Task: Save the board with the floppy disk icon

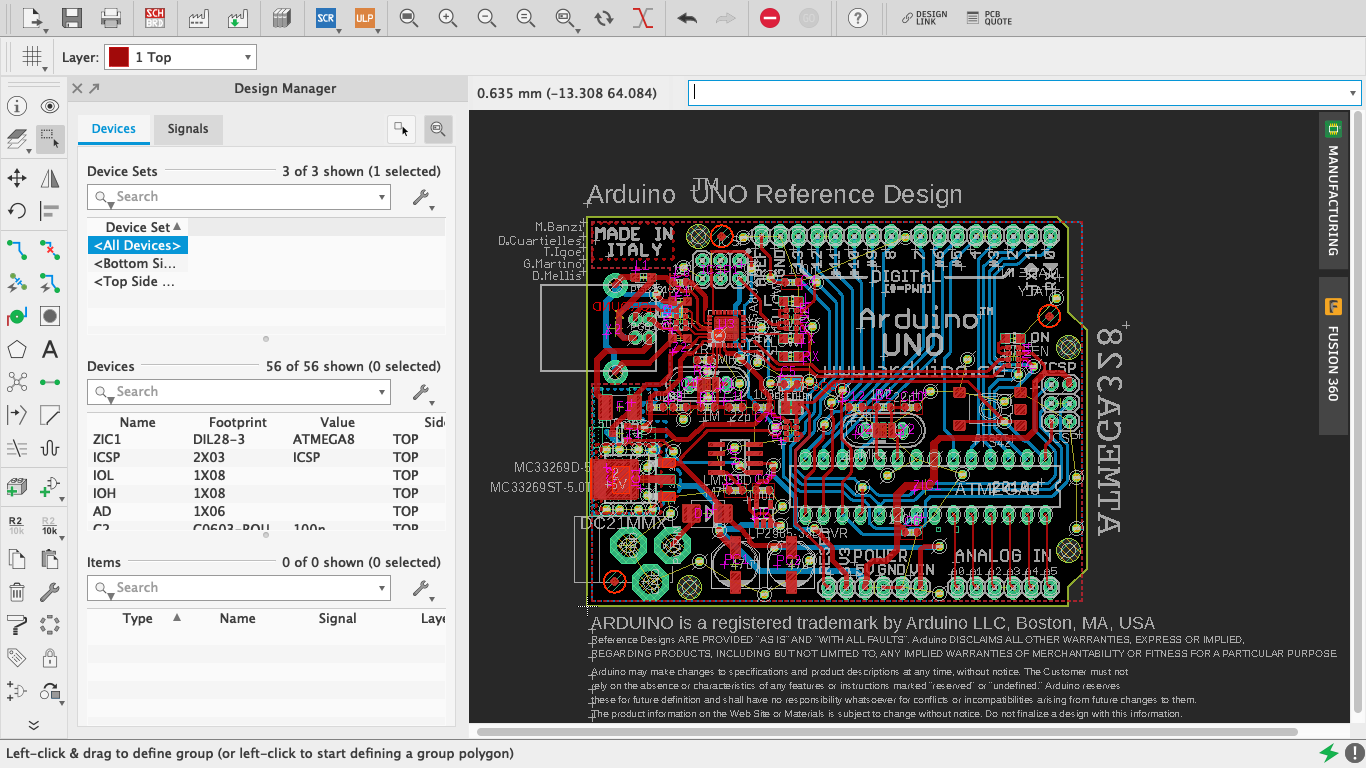Action: [71, 18]
